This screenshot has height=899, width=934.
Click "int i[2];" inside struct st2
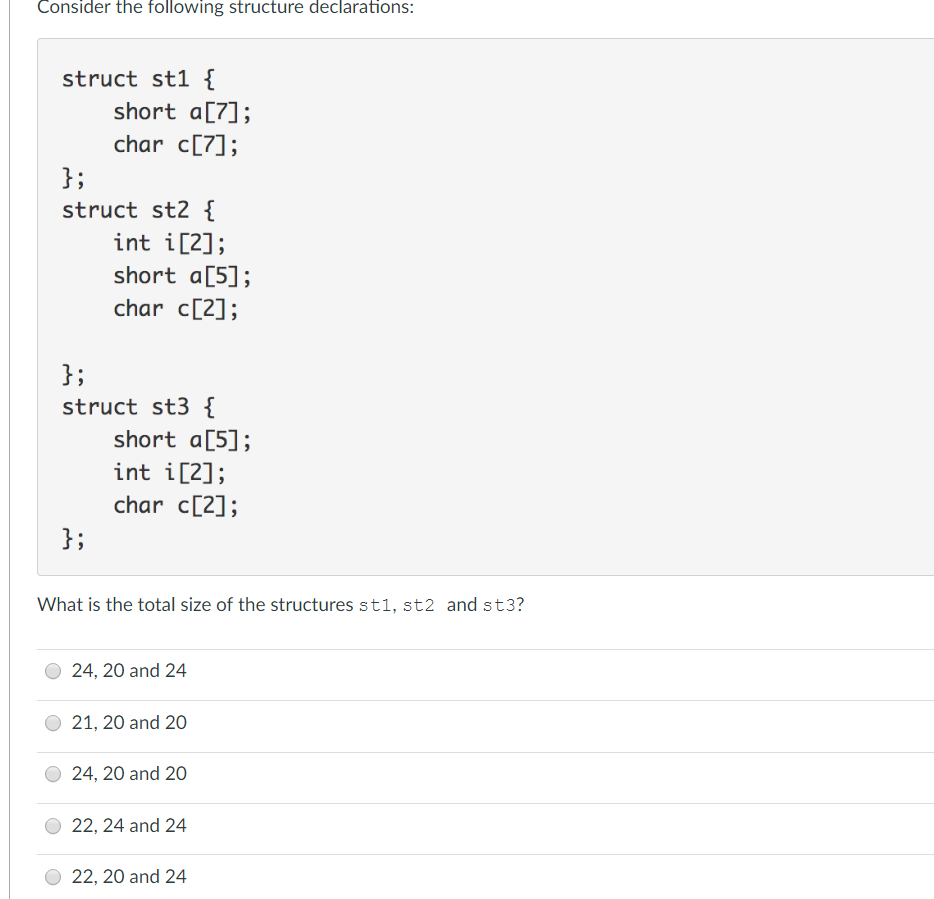click(170, 242)
